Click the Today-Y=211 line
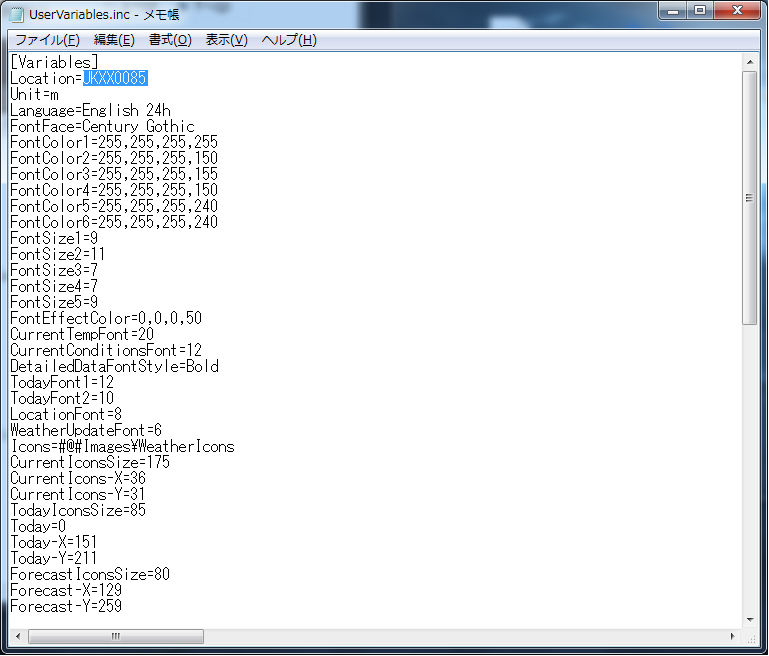Viewport: 769px width, 656px height. [53, 558]
